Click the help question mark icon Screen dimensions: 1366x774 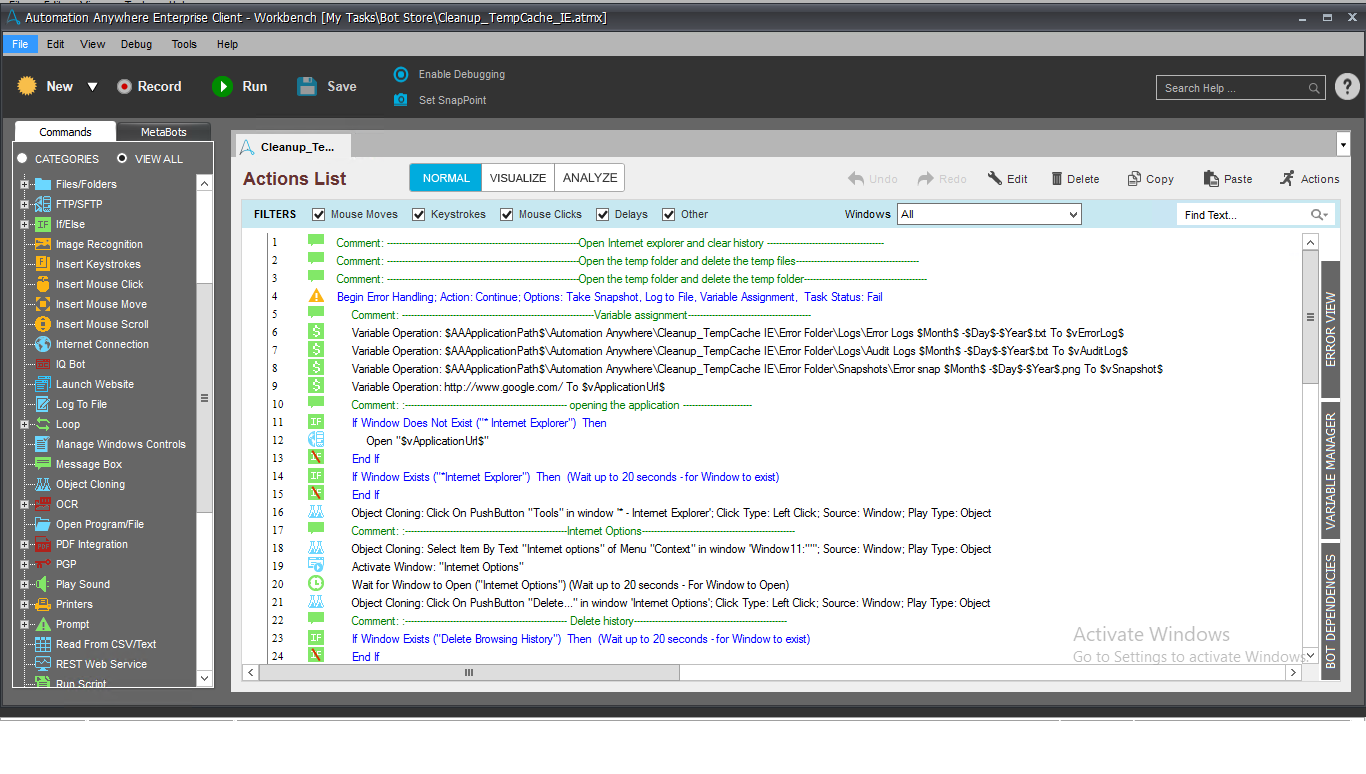[x=1347, y=88]
